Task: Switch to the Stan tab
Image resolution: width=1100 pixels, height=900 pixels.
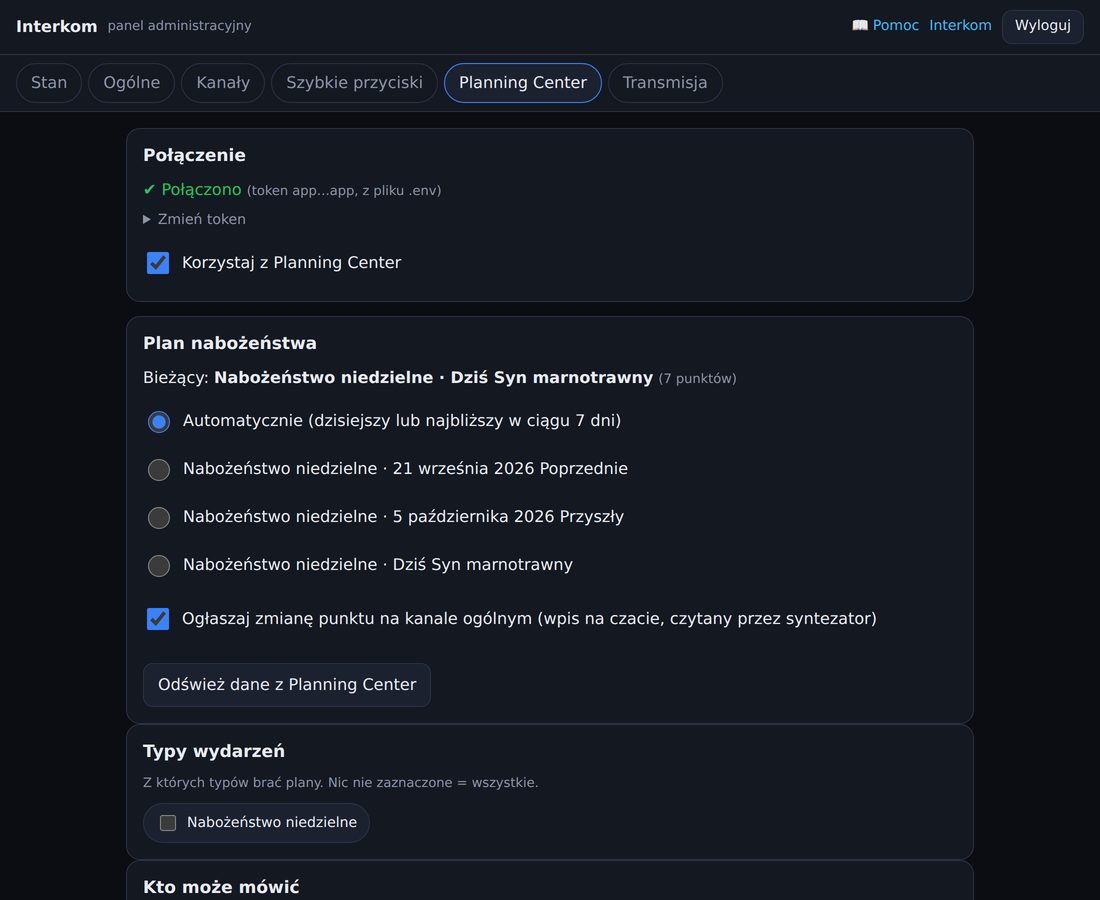Action: (49, 83)
